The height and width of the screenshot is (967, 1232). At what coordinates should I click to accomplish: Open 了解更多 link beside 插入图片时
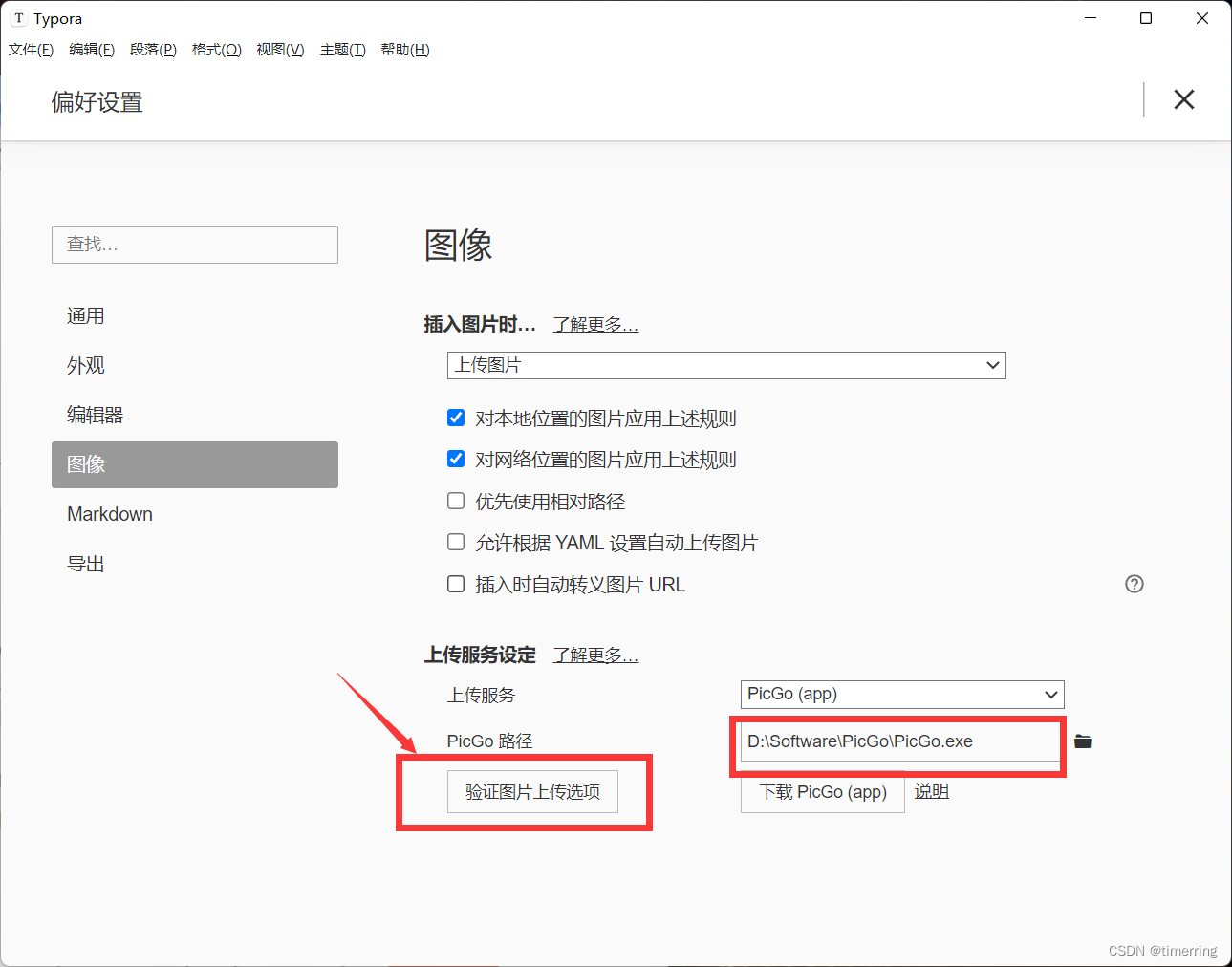(x=595, y=325)
